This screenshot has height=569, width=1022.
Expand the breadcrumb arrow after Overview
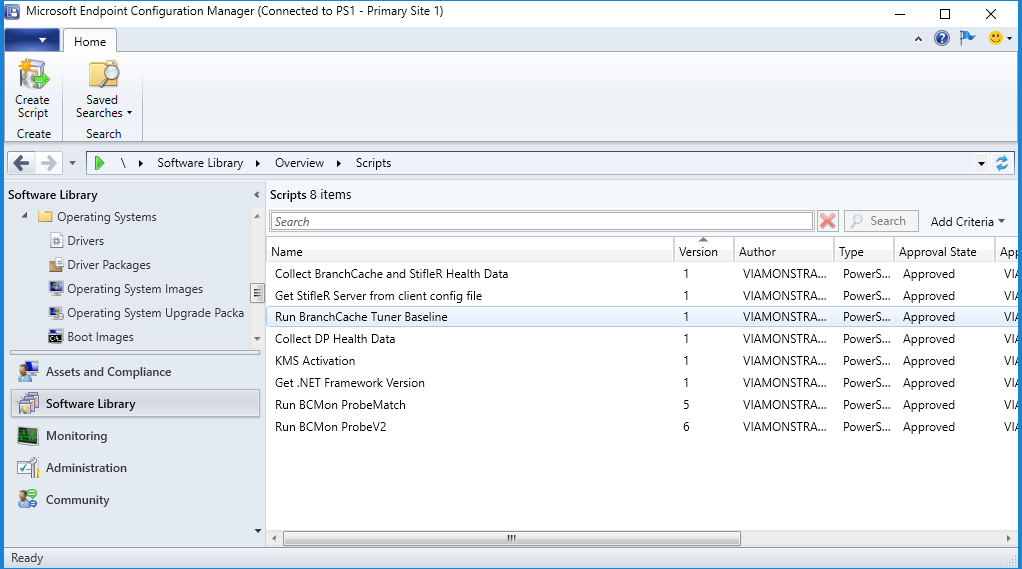click(339, 164)
